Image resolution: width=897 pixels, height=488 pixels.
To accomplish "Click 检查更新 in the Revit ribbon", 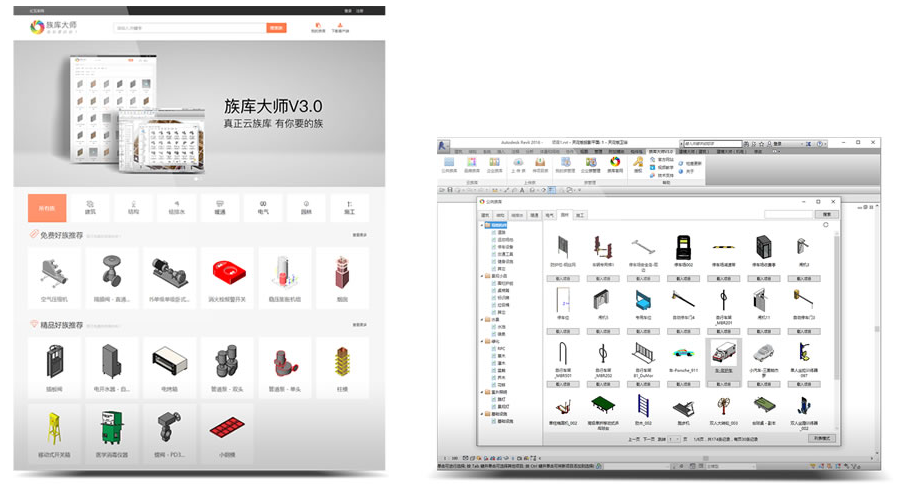I will 690,163.
